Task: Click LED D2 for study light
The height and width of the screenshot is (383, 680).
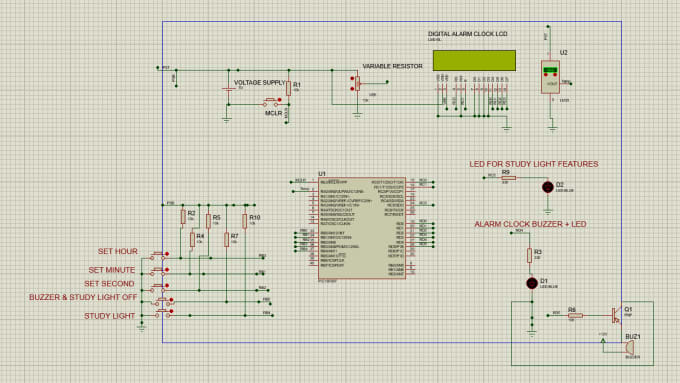Action: click(548, 187)
